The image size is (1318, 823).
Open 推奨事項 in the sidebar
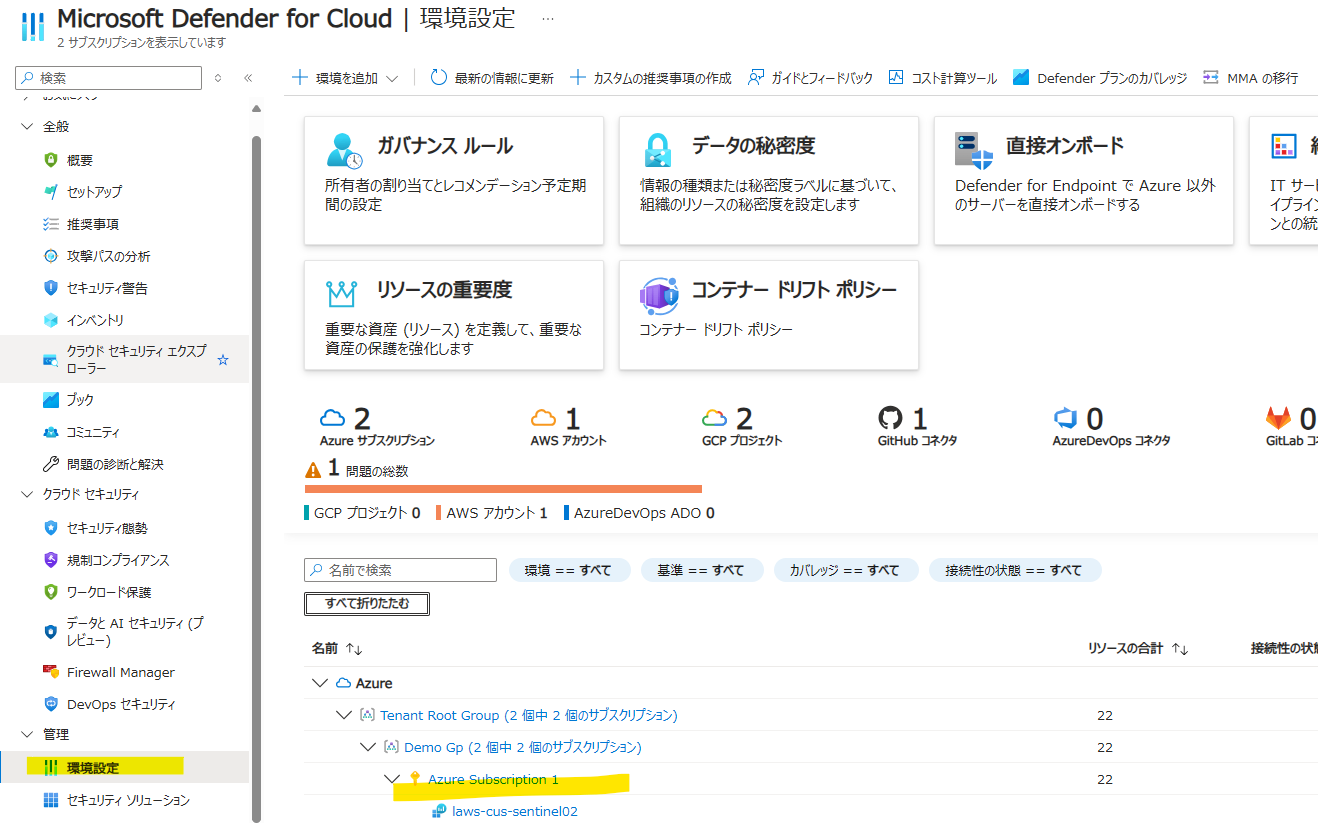coord(92,224)
